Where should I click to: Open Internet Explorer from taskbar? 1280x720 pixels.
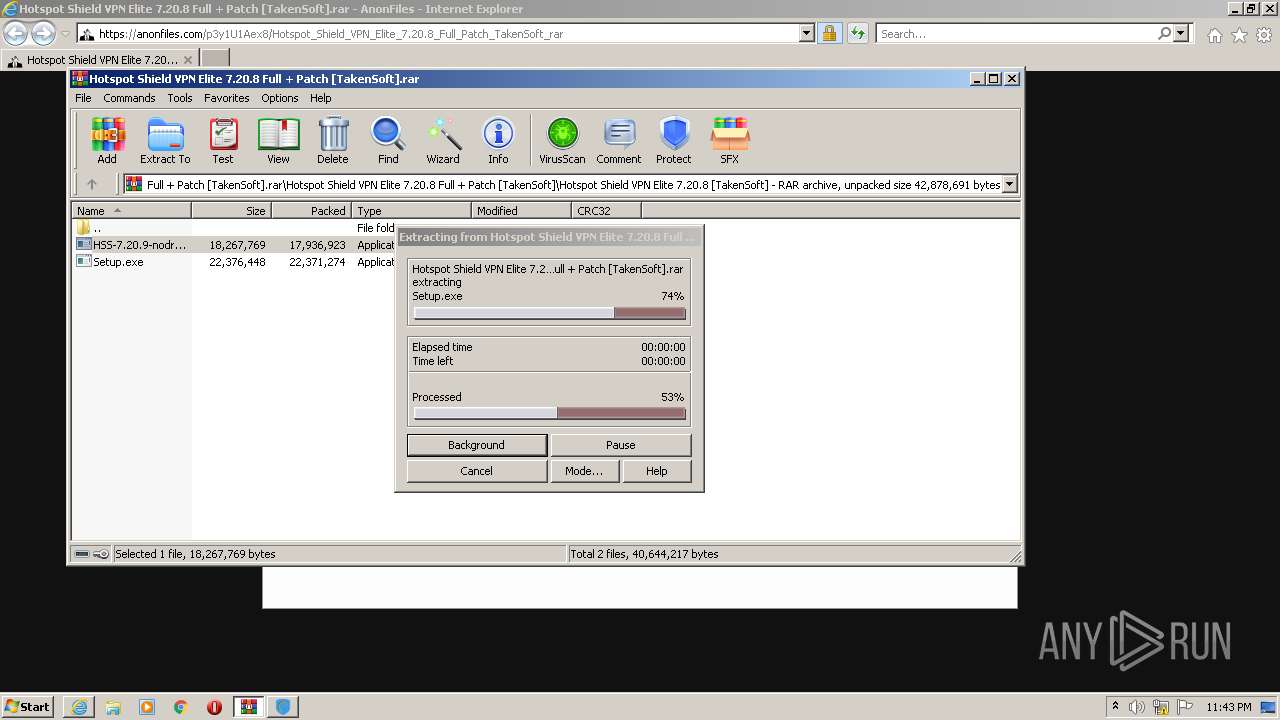tap(79, 706)
